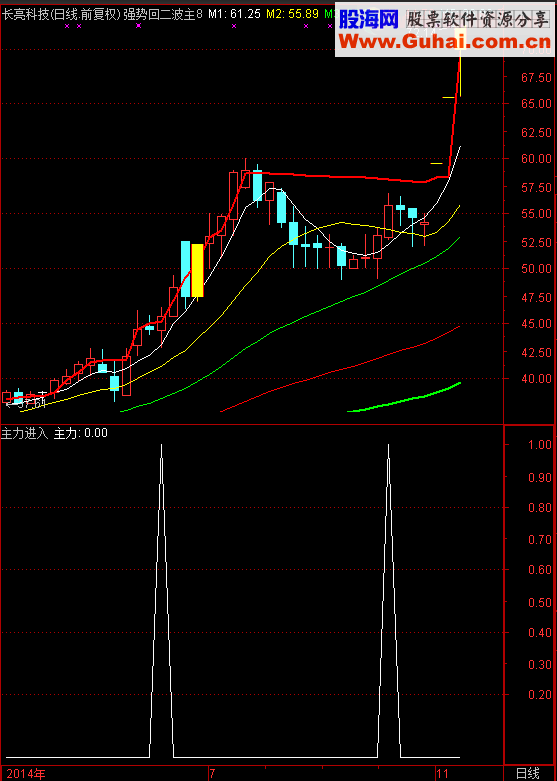Click the 42.50 price axis label
The image size is (557, 781).
pos(538,352)
